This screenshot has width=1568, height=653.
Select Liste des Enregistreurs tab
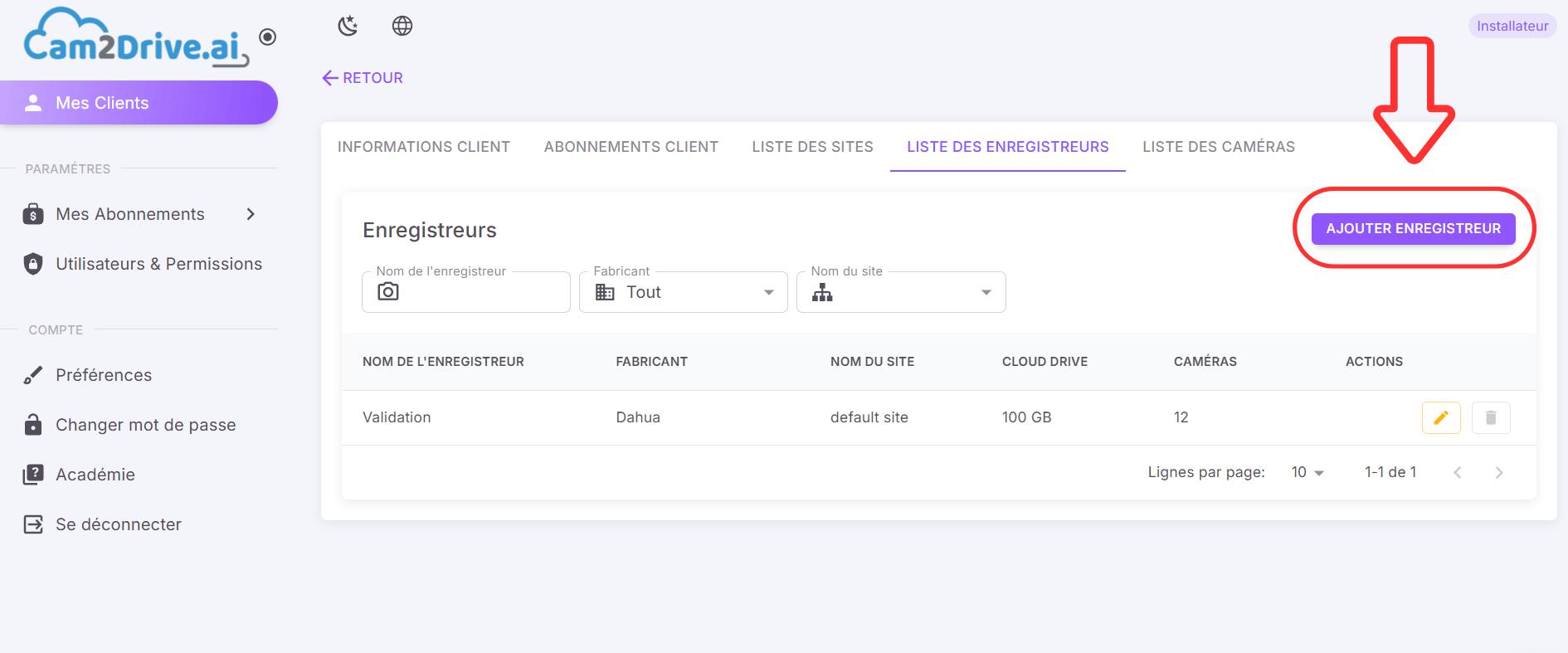pos(1008,147)
